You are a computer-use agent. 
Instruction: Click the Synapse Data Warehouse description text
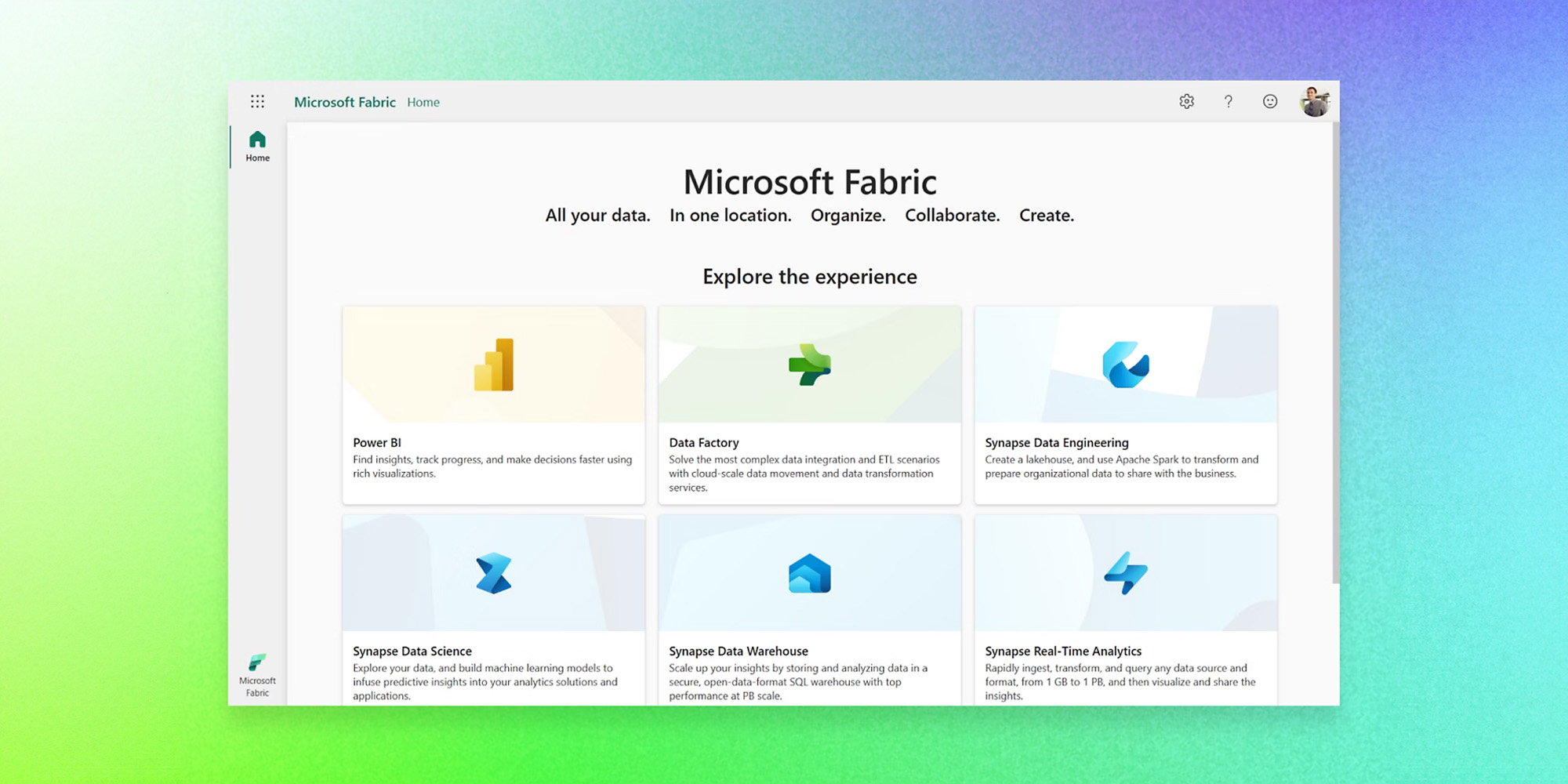pyautogui.click(x=798, y=682)
